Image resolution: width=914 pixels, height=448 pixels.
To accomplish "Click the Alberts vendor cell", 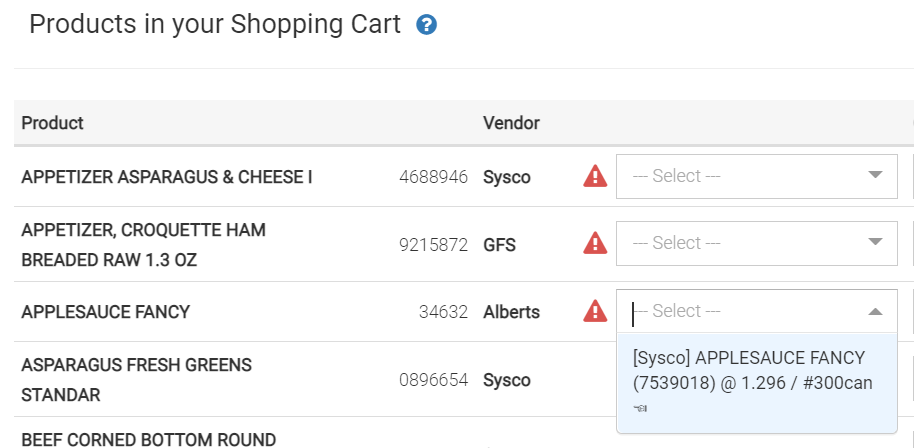I will [x=511, y=312].
